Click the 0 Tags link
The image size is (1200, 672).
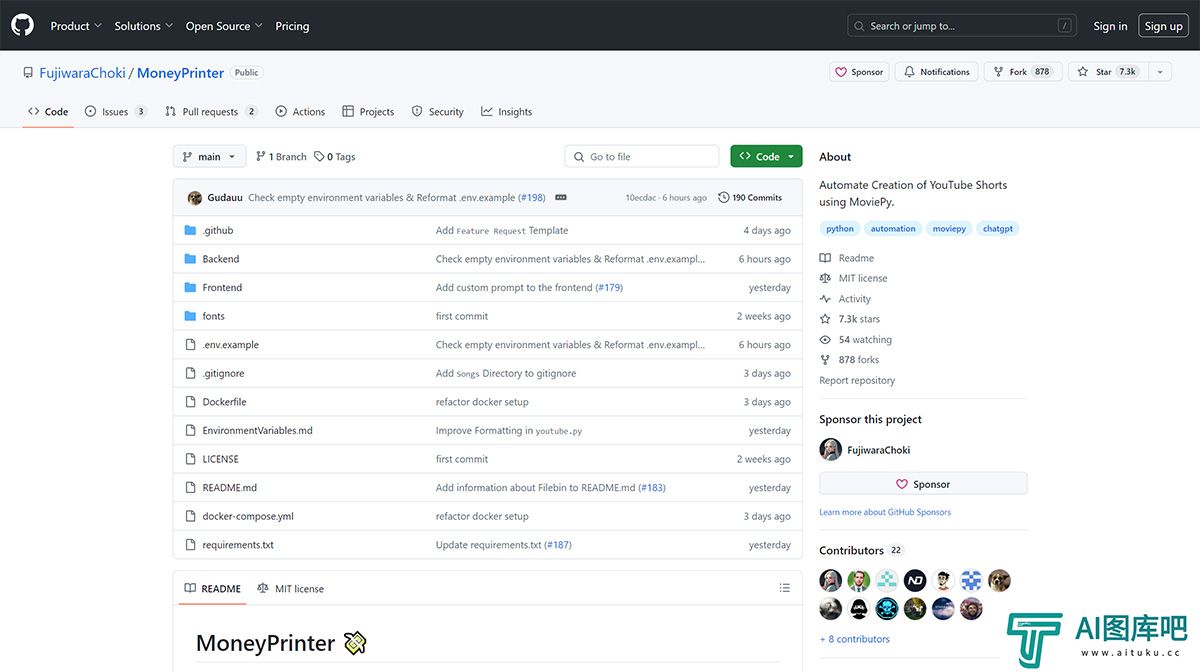click(x=335, y=157)
